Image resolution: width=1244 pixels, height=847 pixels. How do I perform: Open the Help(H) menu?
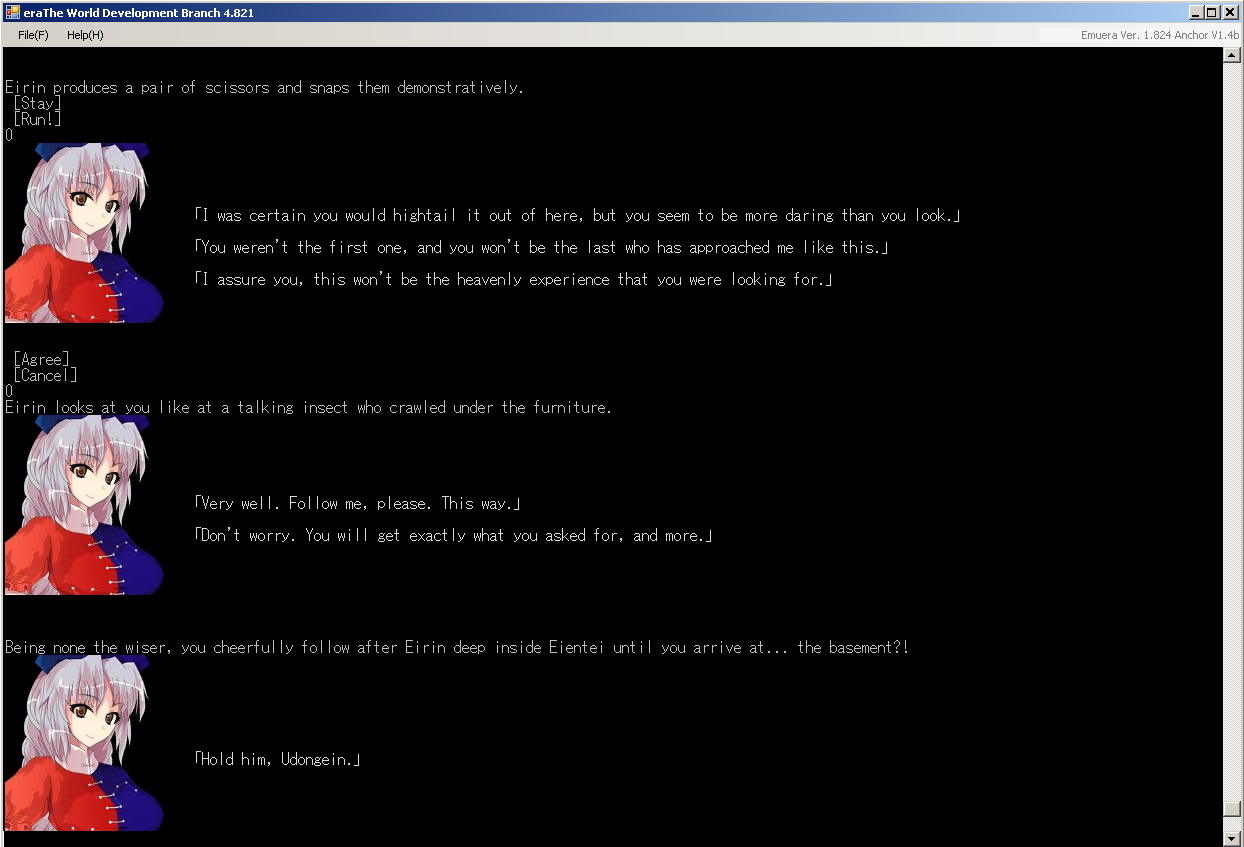85,35
